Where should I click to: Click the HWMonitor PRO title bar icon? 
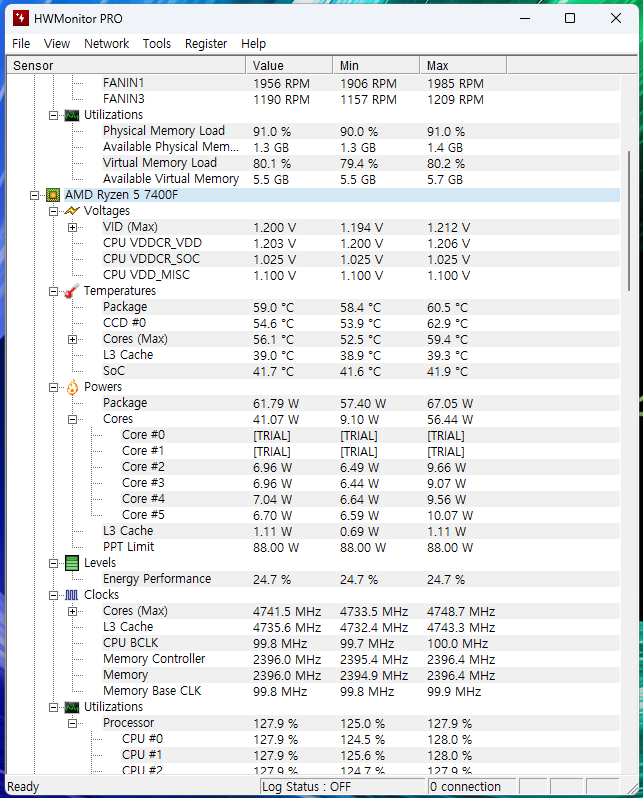coord(20,18)
